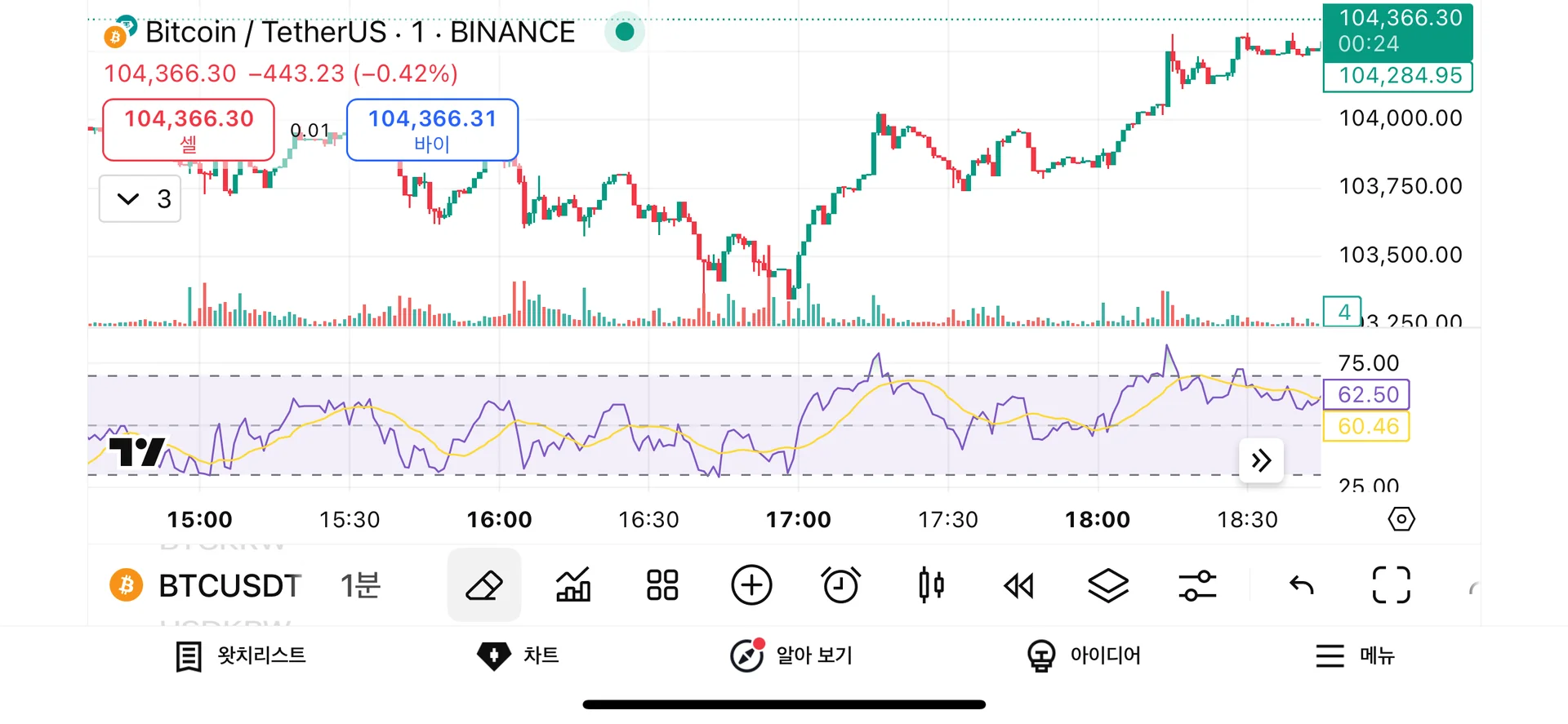Switch to the 왓치리스트 tab
This screenshot has width=1568, height=724.
(241, 655)
